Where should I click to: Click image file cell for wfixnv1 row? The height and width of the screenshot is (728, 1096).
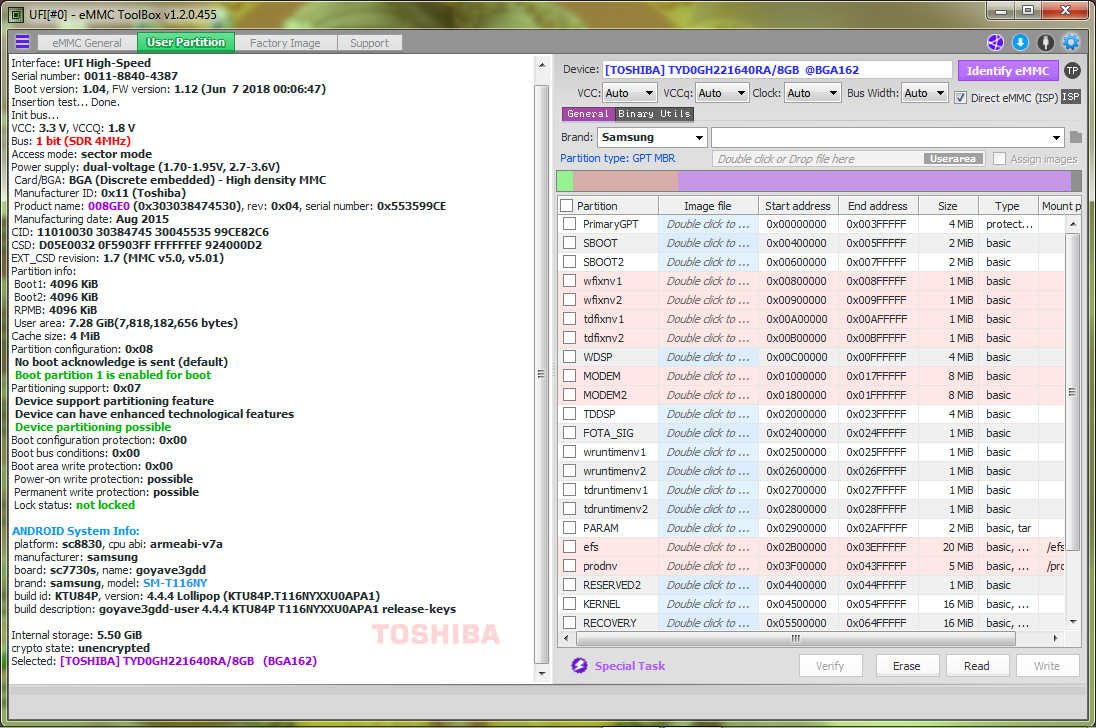point(707,281)
